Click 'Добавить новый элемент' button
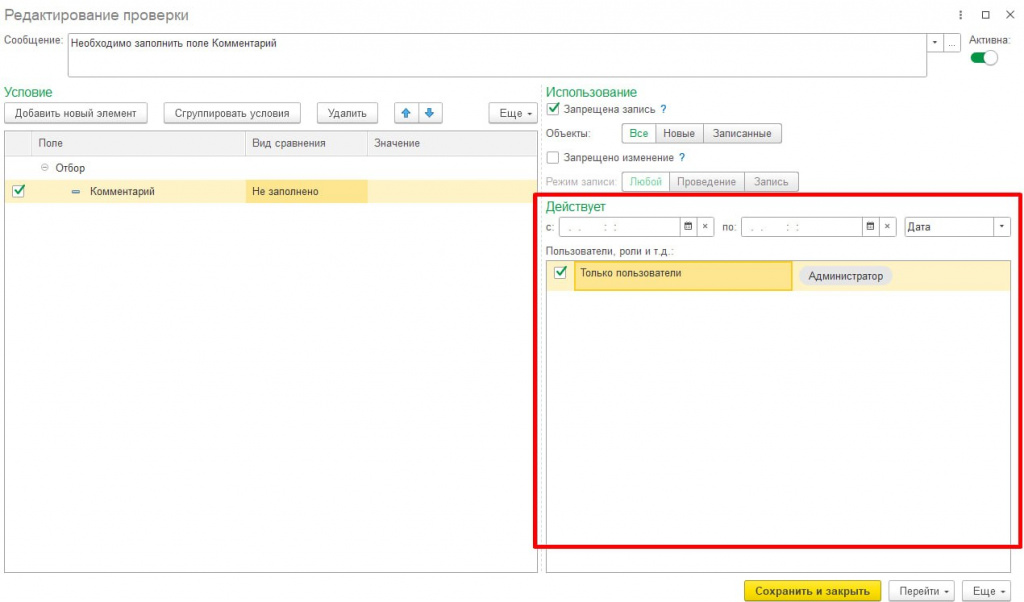 pos(76,113)
